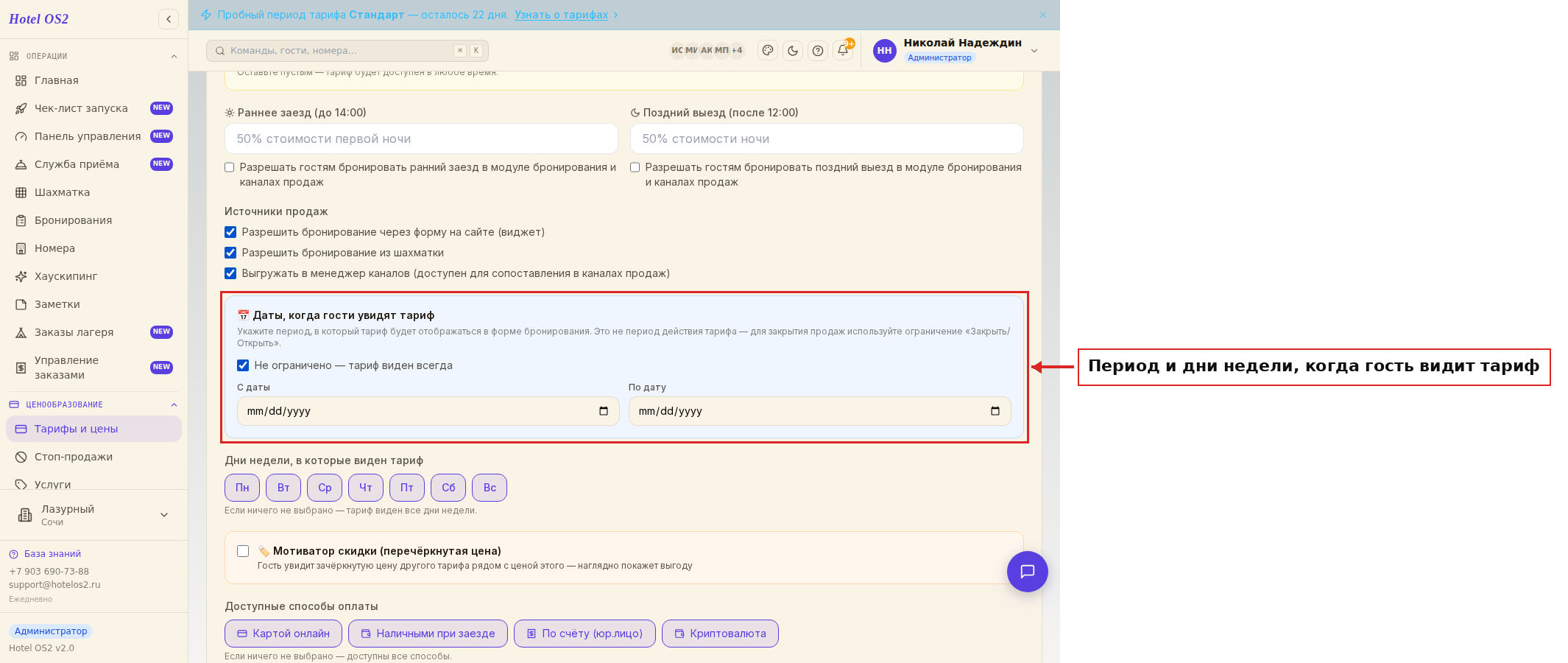The image size is (1568, 663).
Task: Open notifications bell icon
Action: point(843,51)
